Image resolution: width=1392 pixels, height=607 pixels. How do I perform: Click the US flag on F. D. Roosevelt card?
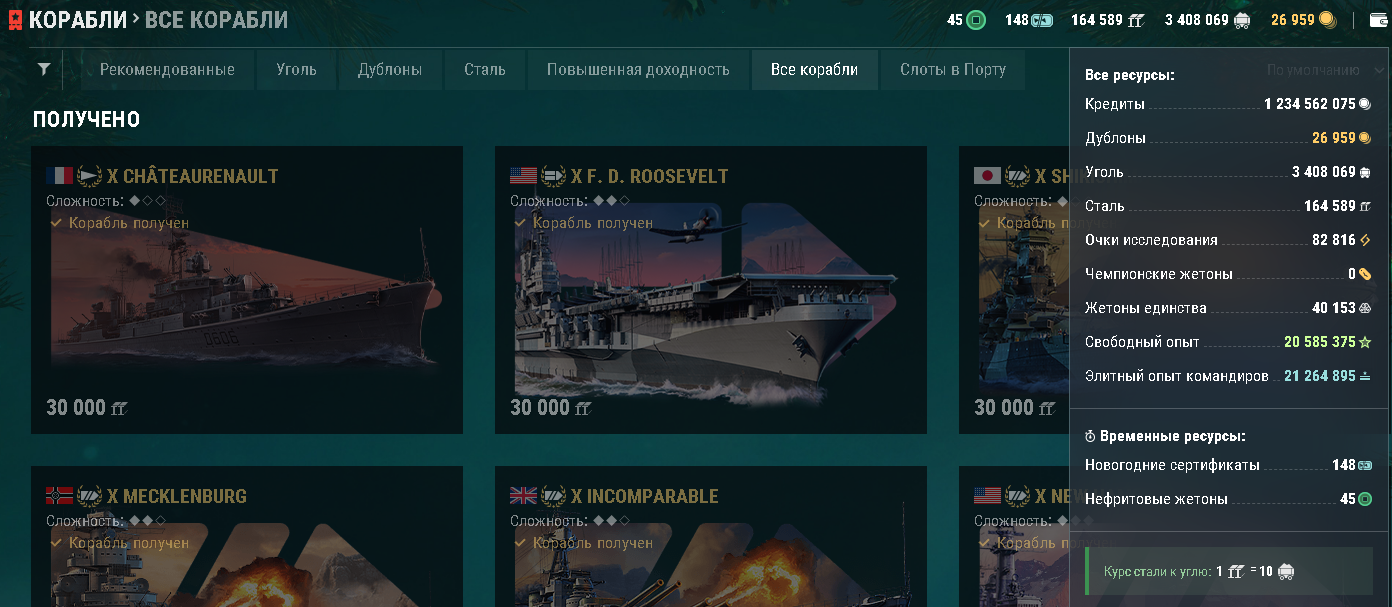pos(523,176)
